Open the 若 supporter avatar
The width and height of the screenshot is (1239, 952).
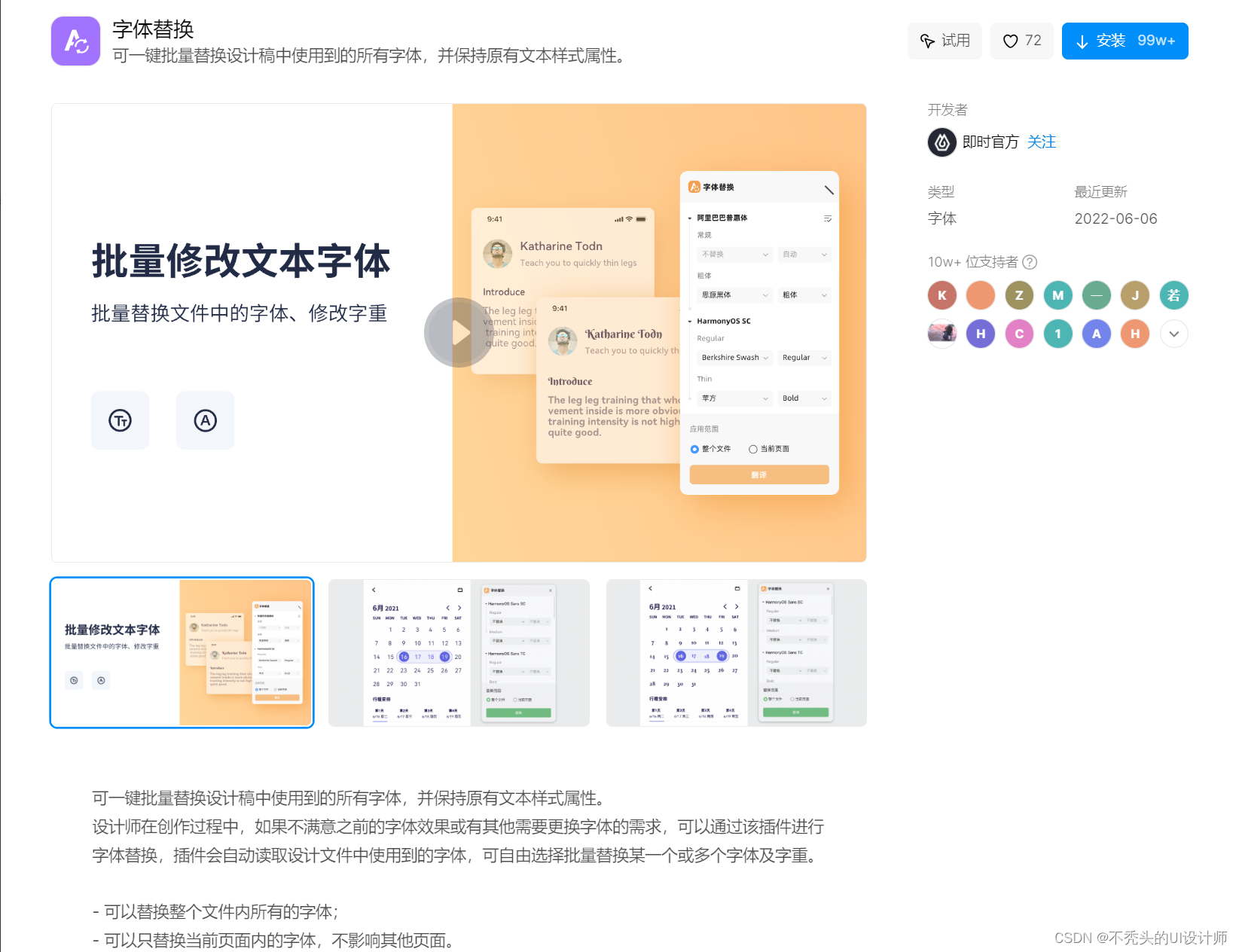pos(1174,295)
